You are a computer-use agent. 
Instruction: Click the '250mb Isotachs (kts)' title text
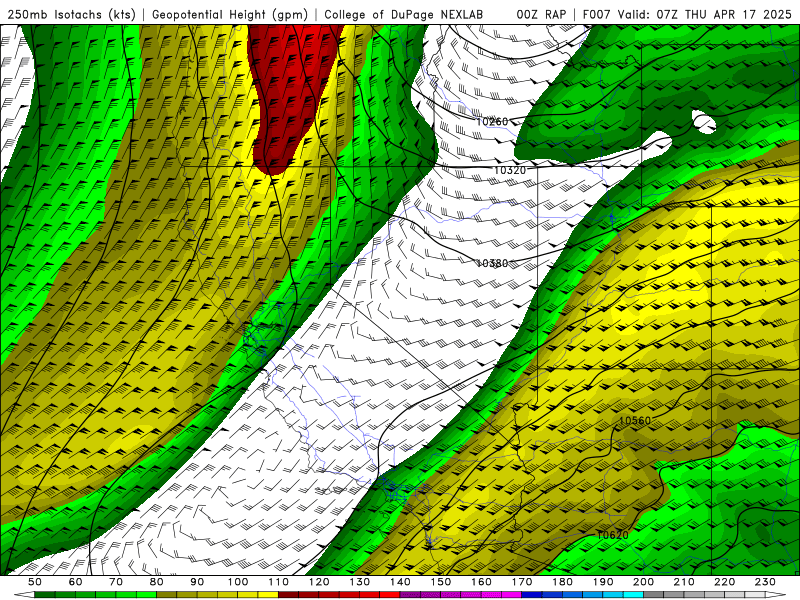(x=71, y=15)
